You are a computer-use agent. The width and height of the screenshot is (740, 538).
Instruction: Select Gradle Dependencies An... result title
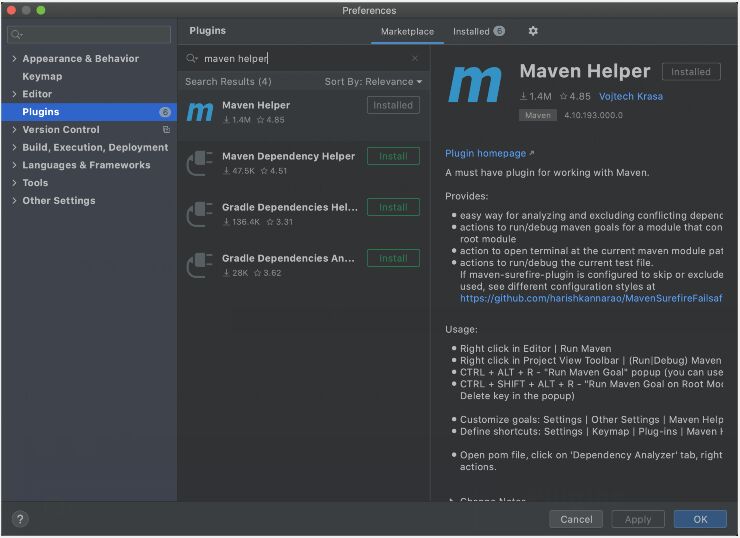pos(288,258)
